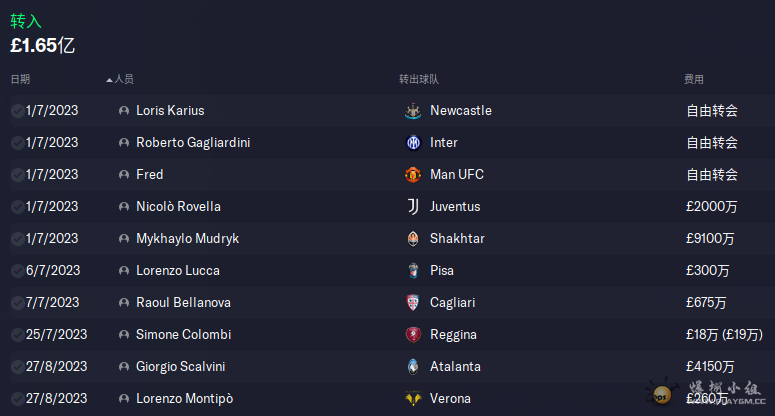Toggle checkmark for Loris Karius row
Screen dimensions: 775x416
tap(17, 111)
